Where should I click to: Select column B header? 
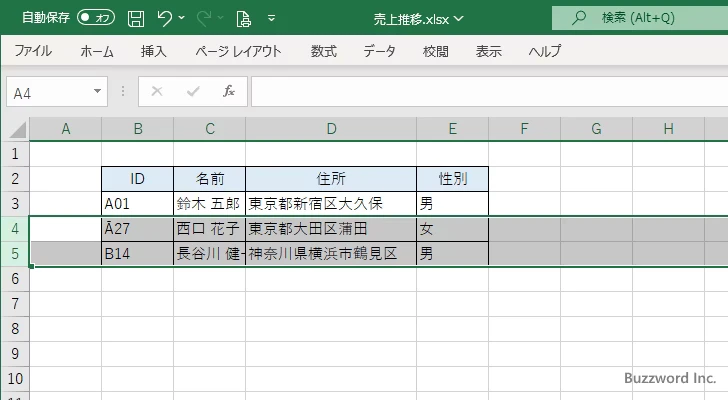click(x=137, y=129)
